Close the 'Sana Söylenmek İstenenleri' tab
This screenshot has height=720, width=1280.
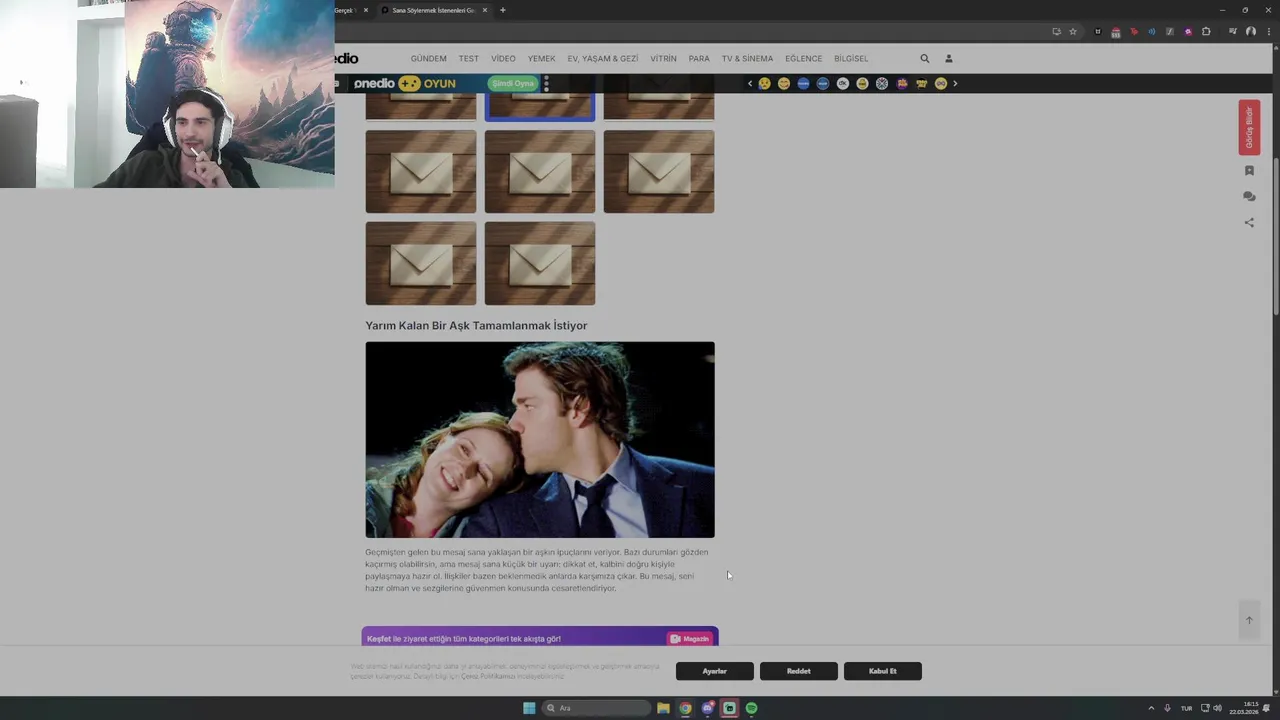point(485,10)
